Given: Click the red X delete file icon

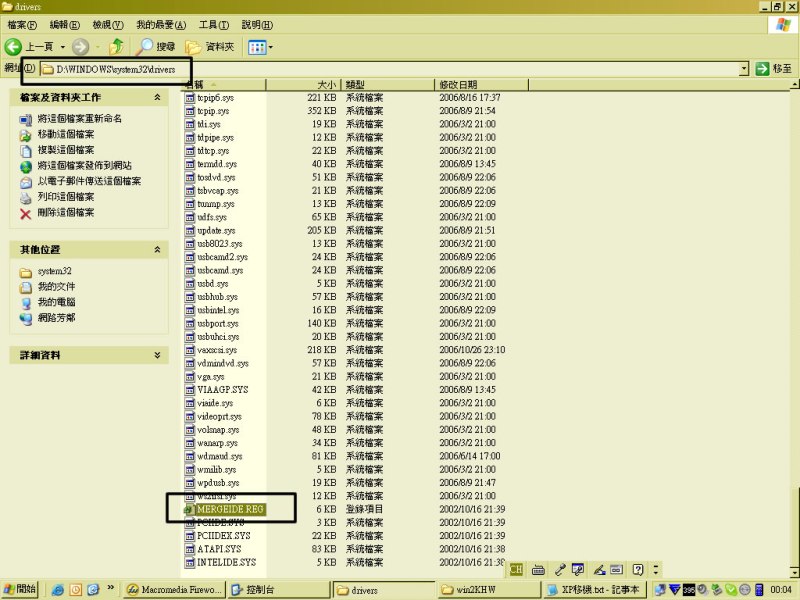Looking at the screenshot, I should (x=26, y=213).
